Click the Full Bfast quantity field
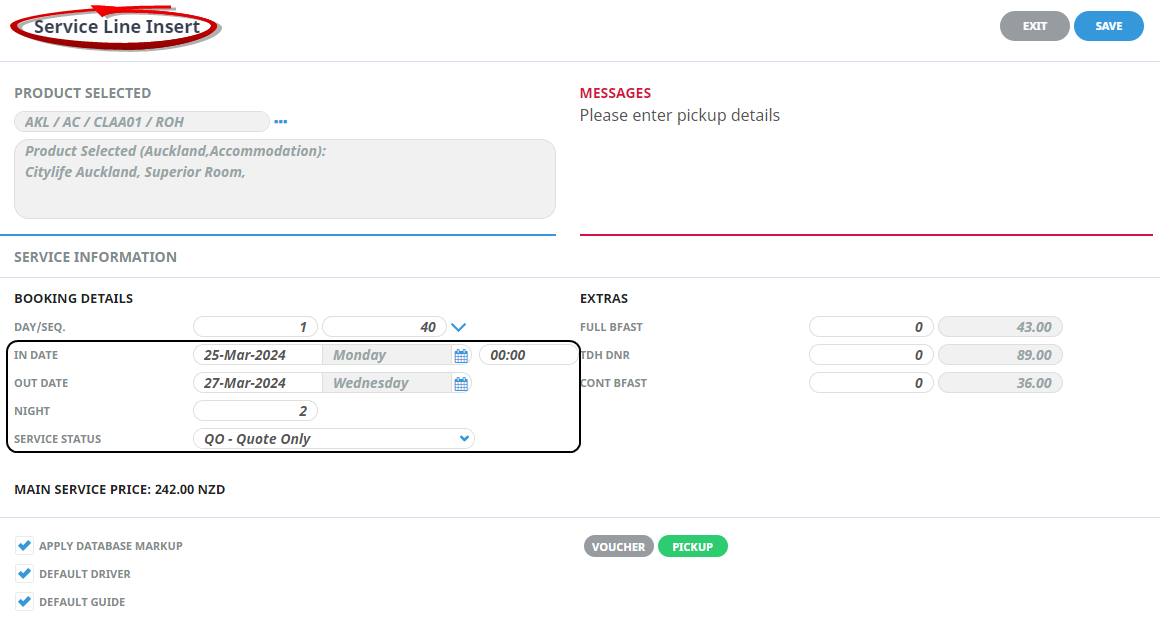 pos(870,327)
